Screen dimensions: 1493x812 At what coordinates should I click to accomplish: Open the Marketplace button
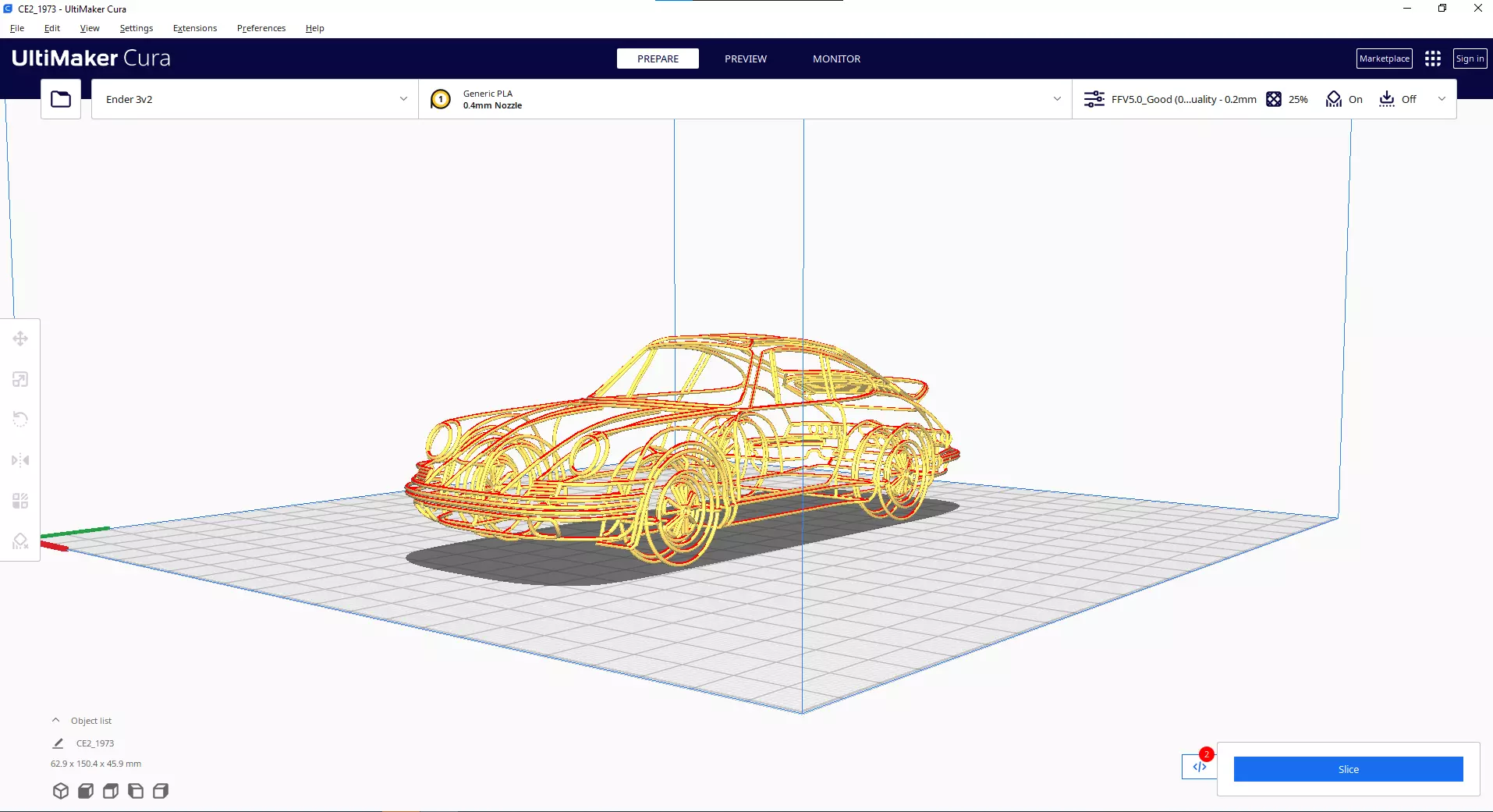pos(1385,59)
